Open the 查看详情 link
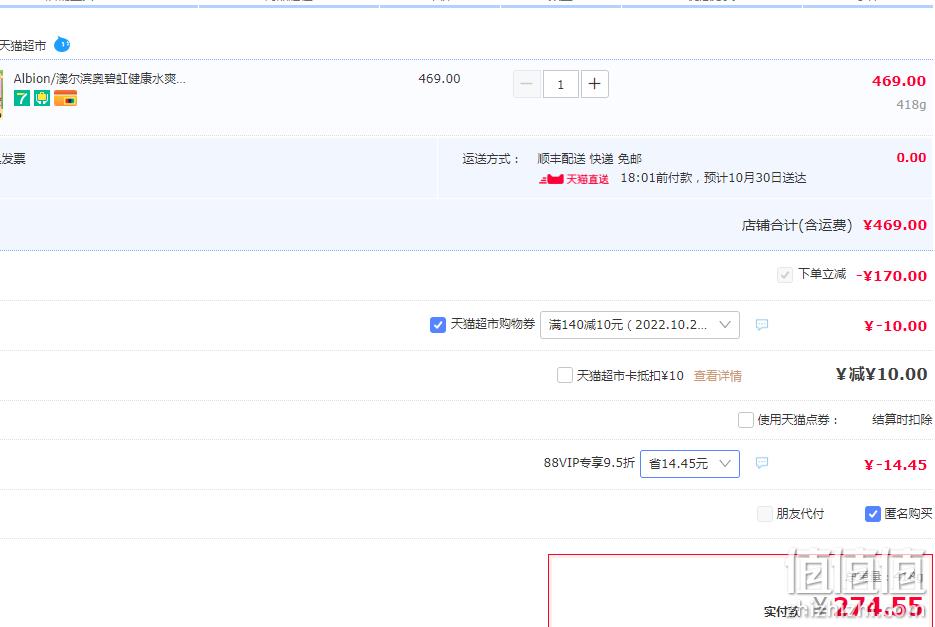This screenshot has width=935, height=627. click(717, 376)
